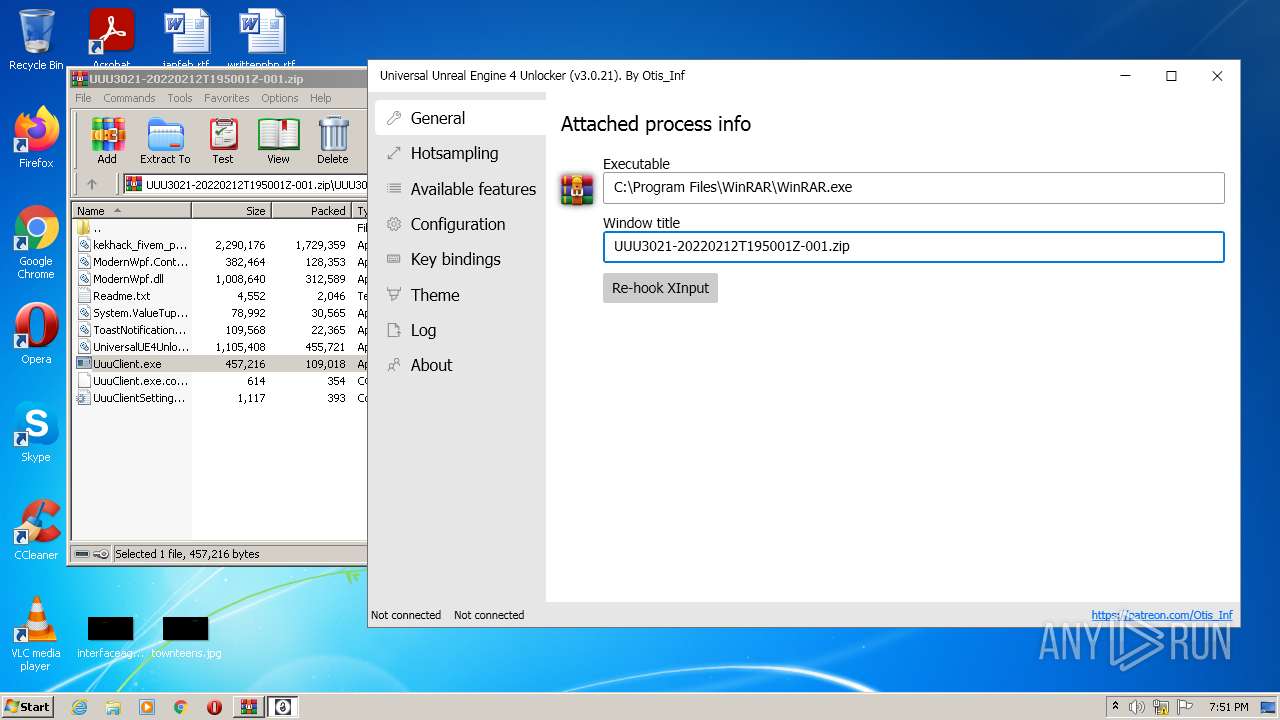The height and width of the screenshot is (720, 1280).
Task: Click in the Executable path field
Action: [913, 187]
